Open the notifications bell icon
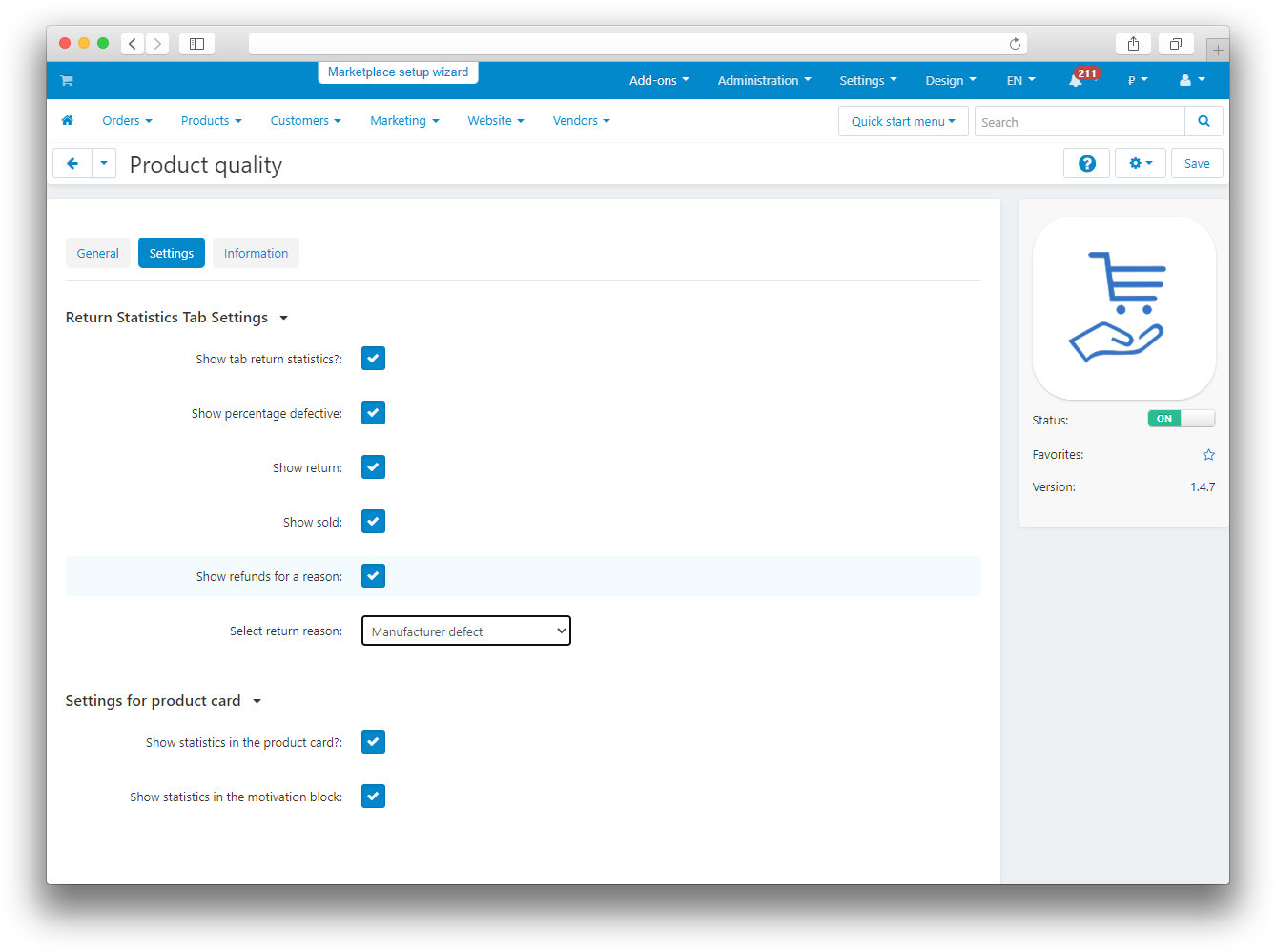The width and height of the screenshot is (1276, 952). point(1076,81)
